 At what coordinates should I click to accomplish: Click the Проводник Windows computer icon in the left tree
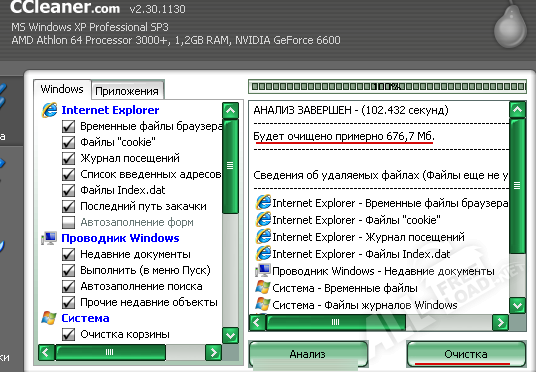pyautogui.click(x=49, y=238)
